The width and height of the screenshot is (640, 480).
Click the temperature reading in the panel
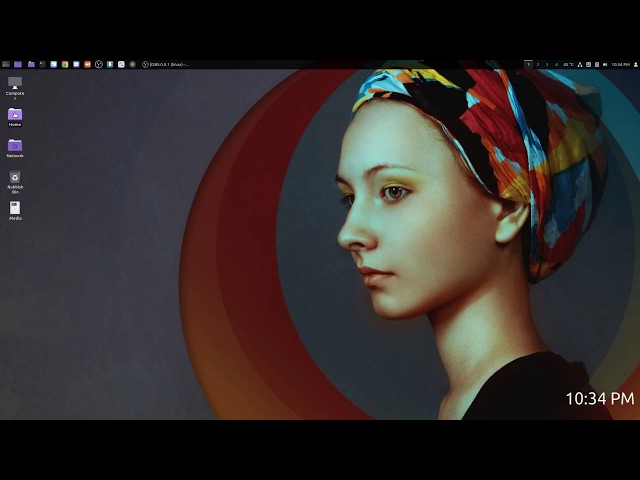pyautogui.click(x=568, y=64)
